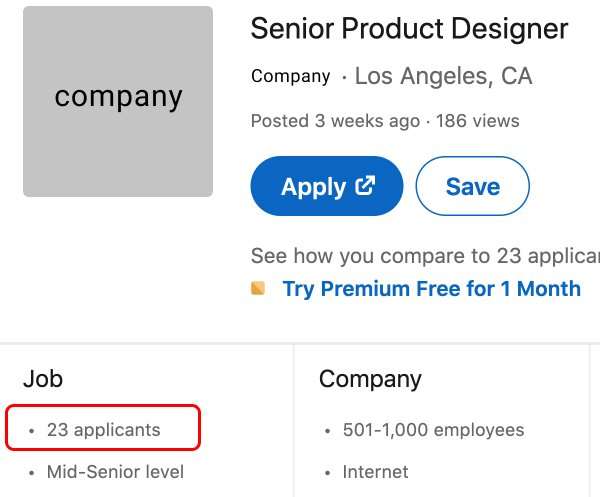
Task: Click the external link icon in Apply
Action: coord(366,185)
